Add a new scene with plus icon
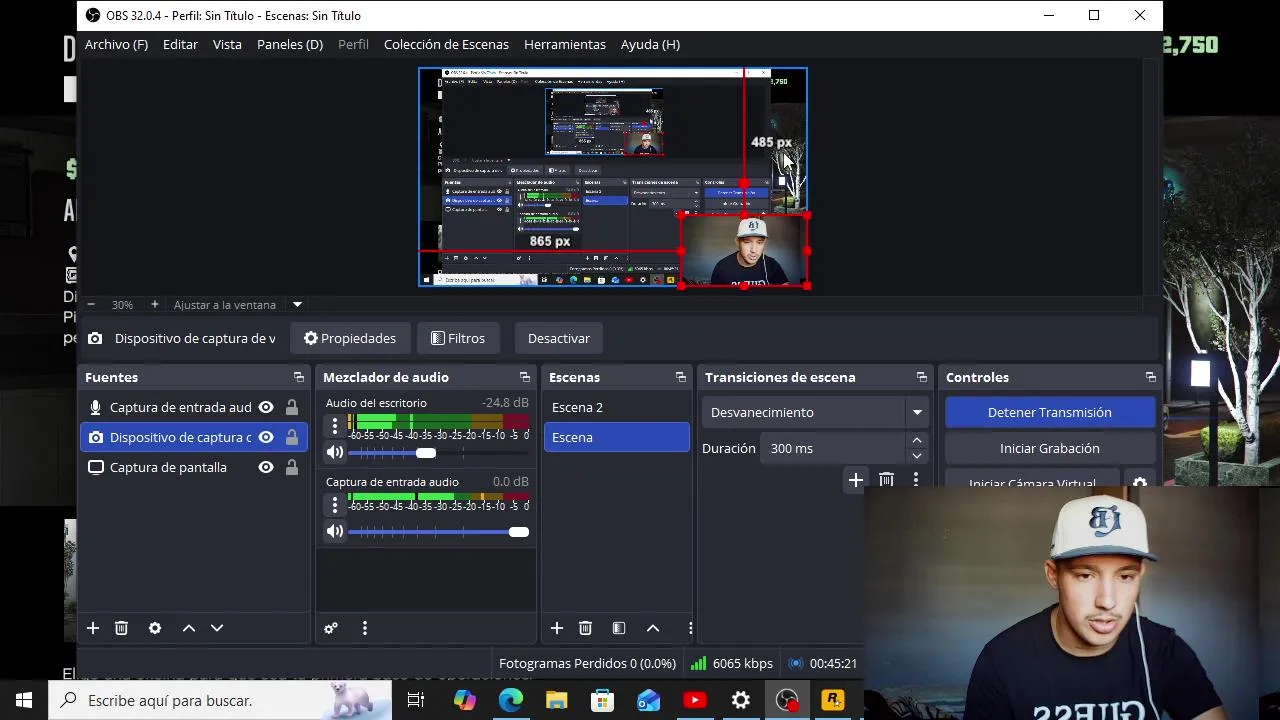The width and height of the screenshot is (1280, 720). 557,628
